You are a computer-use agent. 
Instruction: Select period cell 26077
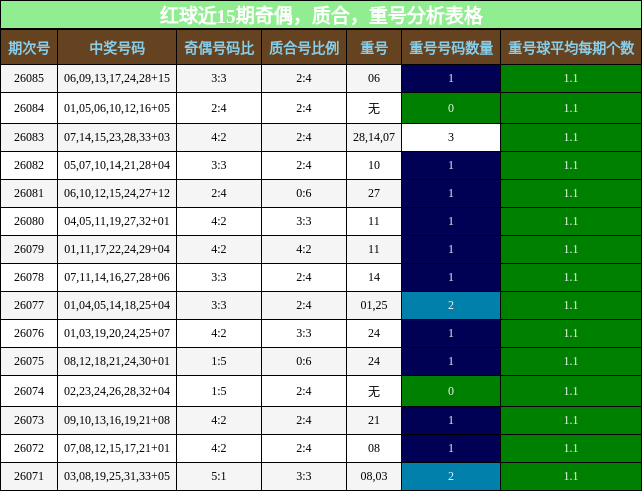coord(29,305)
